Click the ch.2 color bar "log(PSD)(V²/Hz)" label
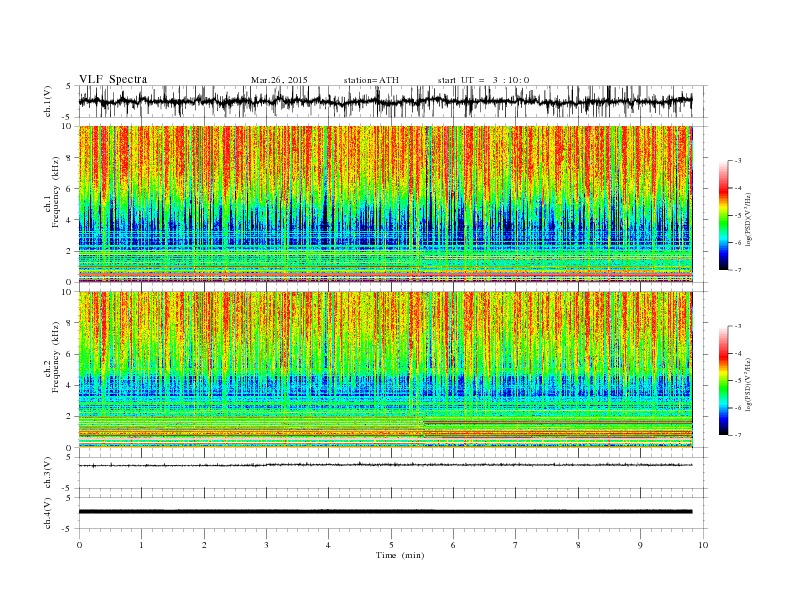The image size is (792, 612). (x=749, y=385)
